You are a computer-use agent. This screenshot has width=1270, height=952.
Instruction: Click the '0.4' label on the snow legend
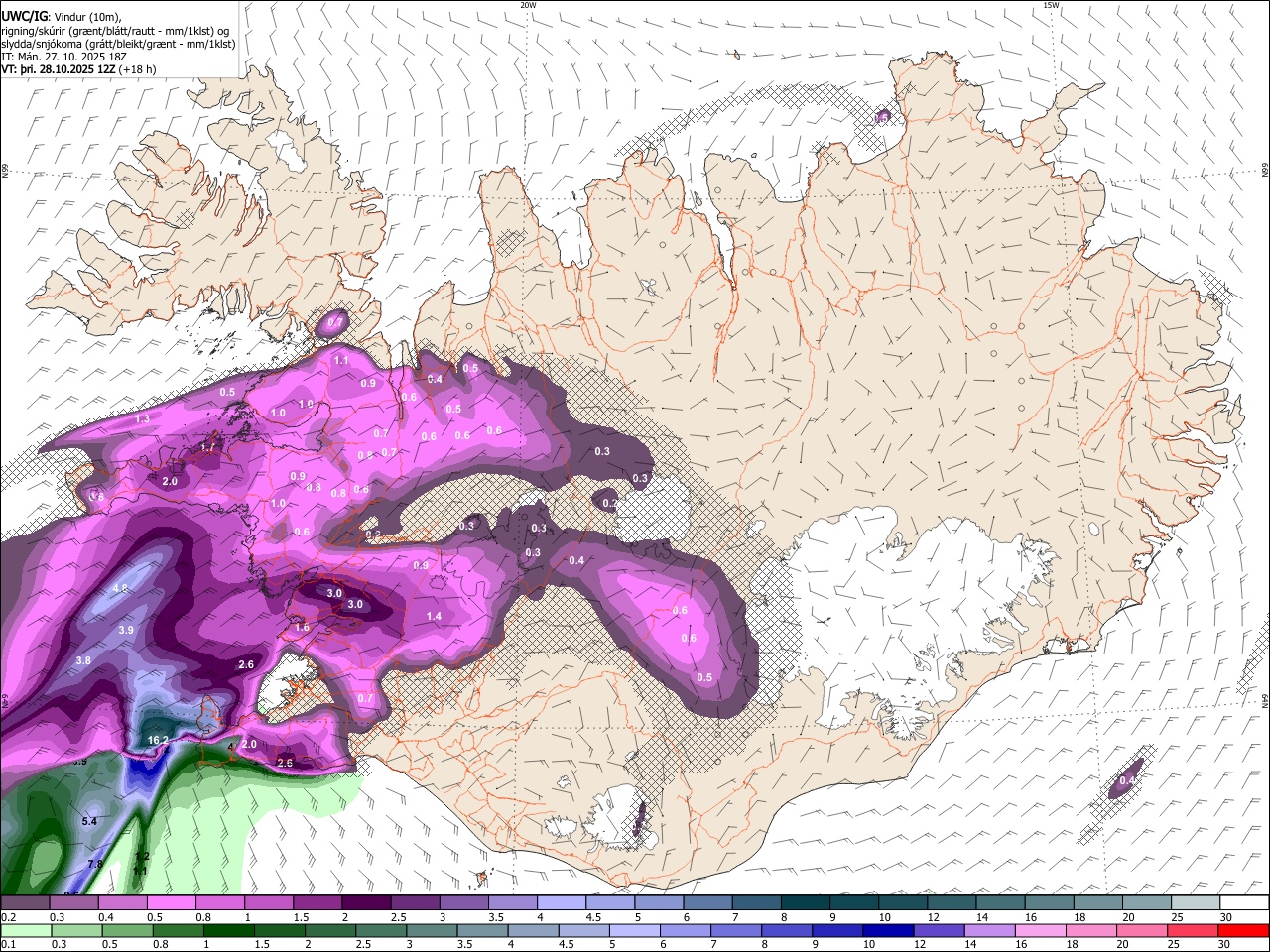pos(105,917)
